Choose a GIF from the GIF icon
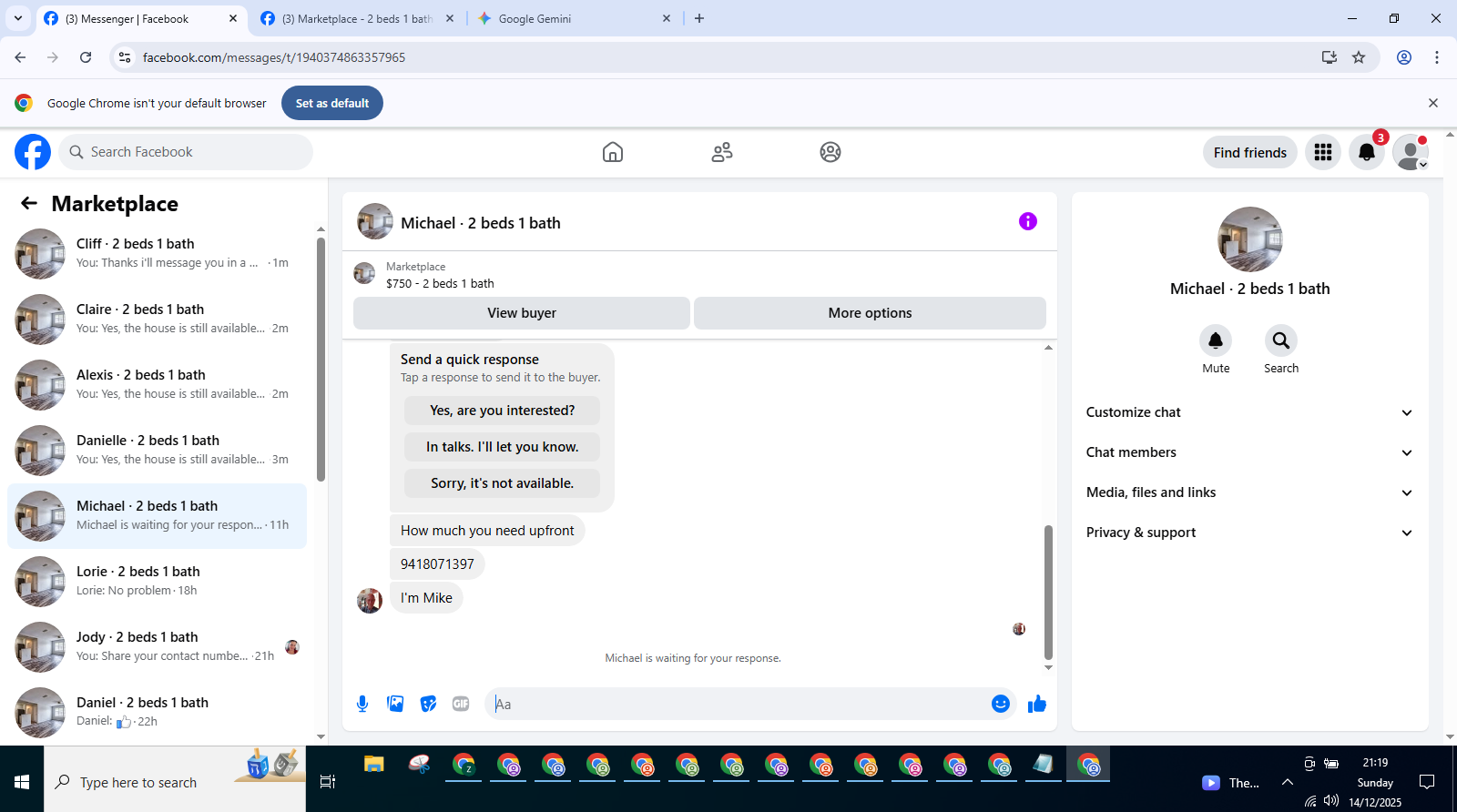1457x812 pixels. 461,704
